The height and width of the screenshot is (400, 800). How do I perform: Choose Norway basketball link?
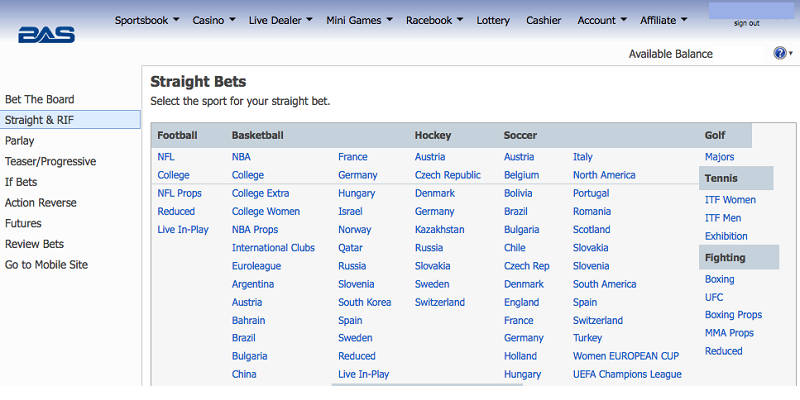[355, 230]
